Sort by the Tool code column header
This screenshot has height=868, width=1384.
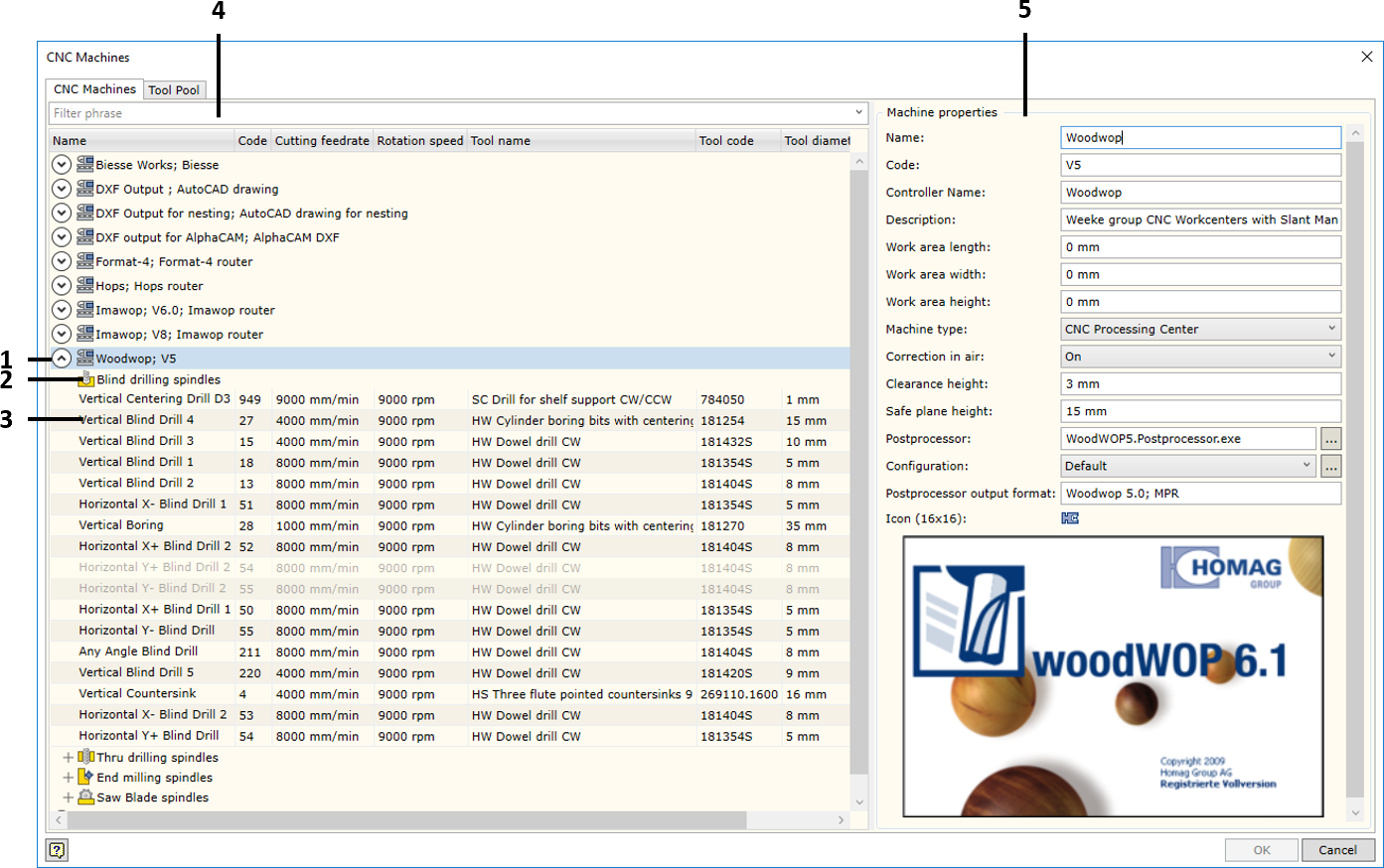tap(738, 140)
